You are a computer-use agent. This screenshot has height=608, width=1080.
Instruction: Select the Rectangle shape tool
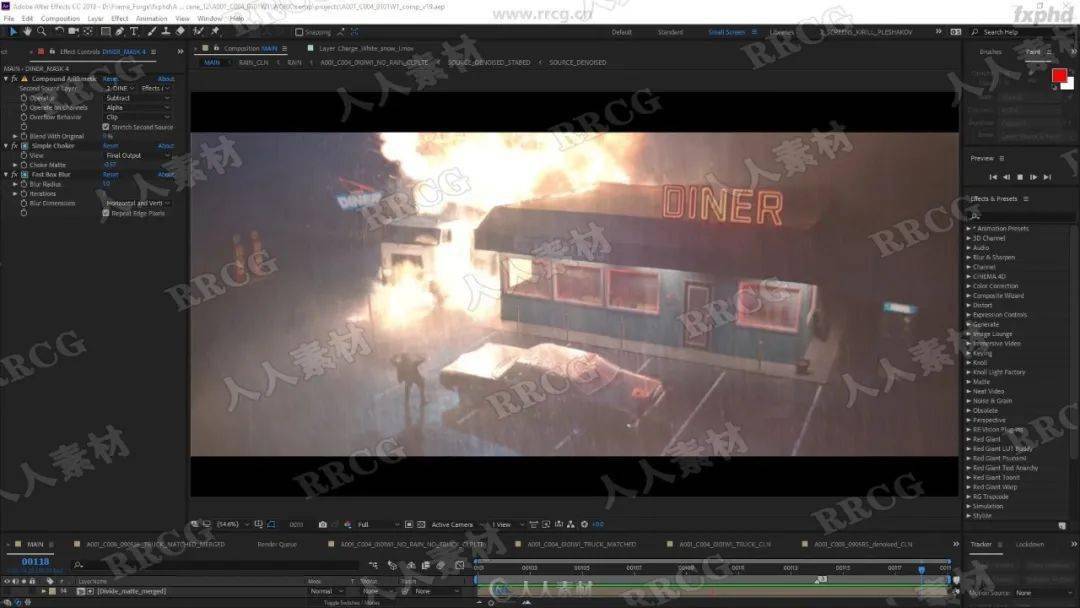pyautogui.click(x=105, y=32)
